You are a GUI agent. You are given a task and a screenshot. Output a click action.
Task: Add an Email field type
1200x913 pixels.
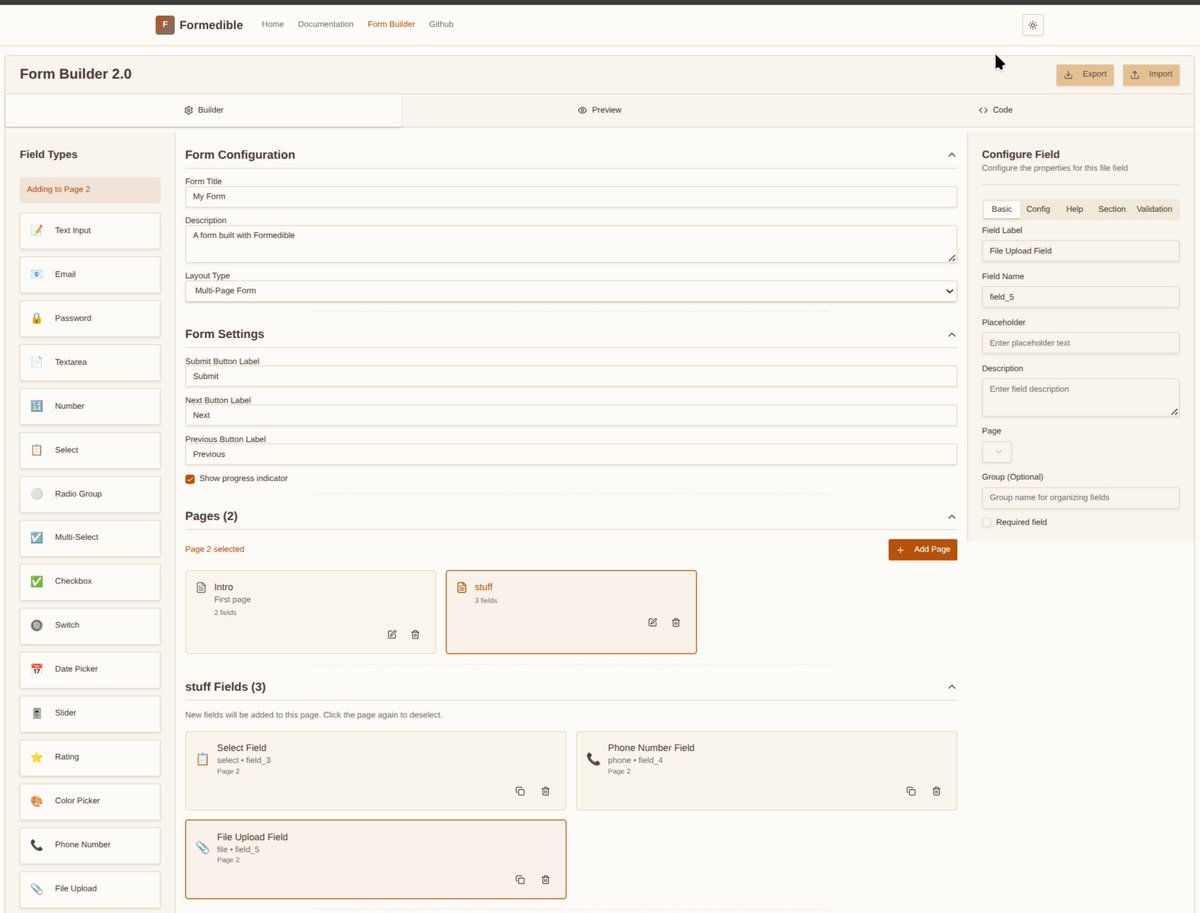click(90, 274)
